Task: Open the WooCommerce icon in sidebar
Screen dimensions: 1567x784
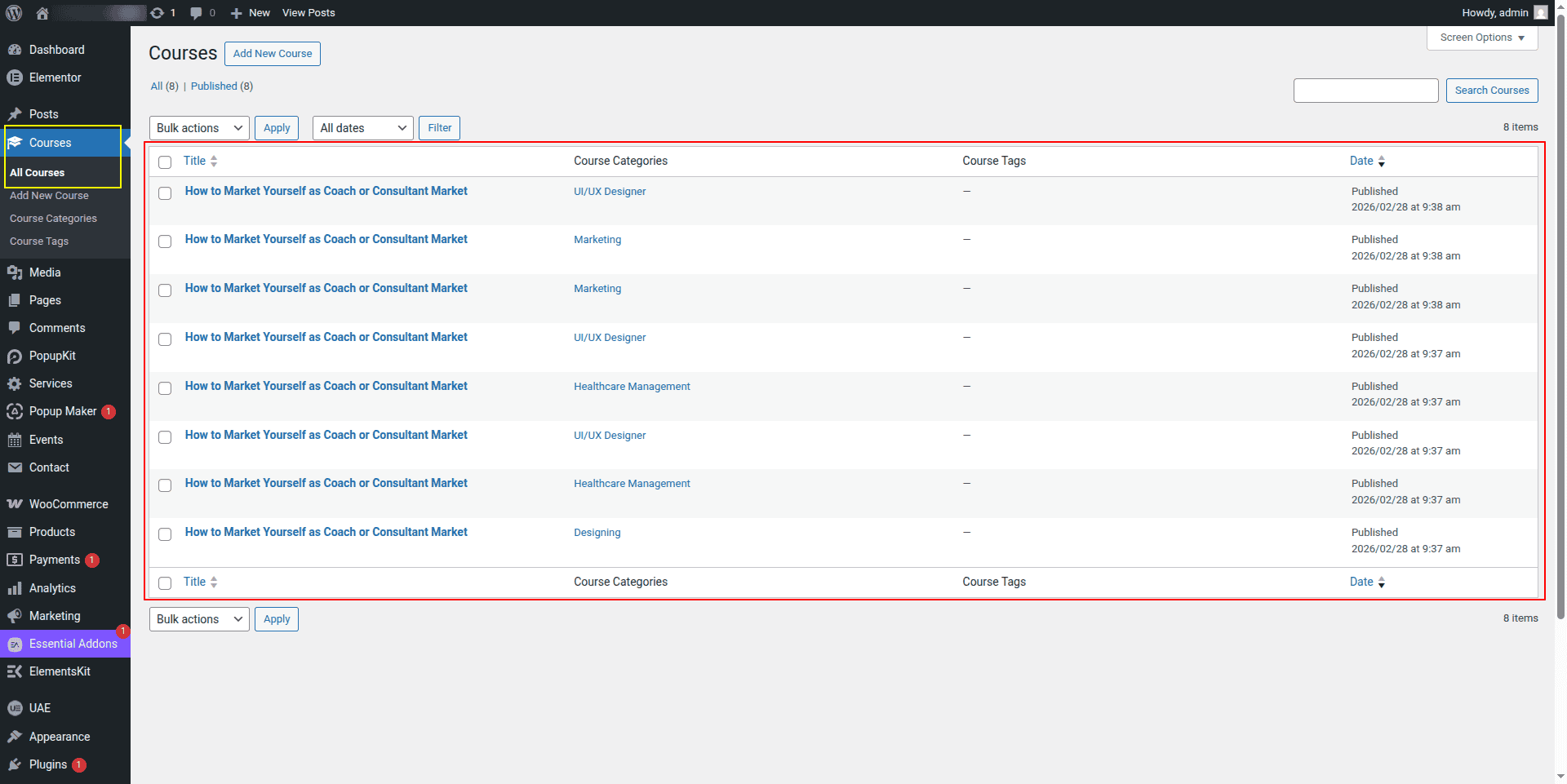Action: pos(14,504)
